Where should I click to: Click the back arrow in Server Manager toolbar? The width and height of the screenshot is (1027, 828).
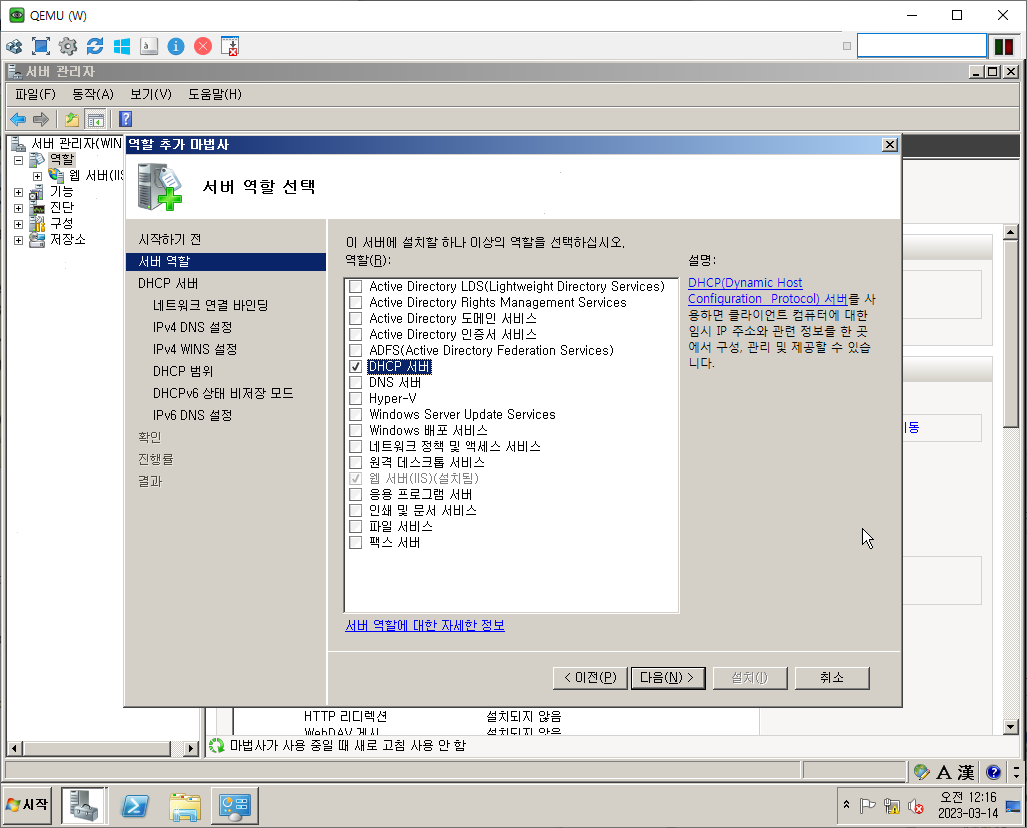pyautogui.click(x=18, y=119)
